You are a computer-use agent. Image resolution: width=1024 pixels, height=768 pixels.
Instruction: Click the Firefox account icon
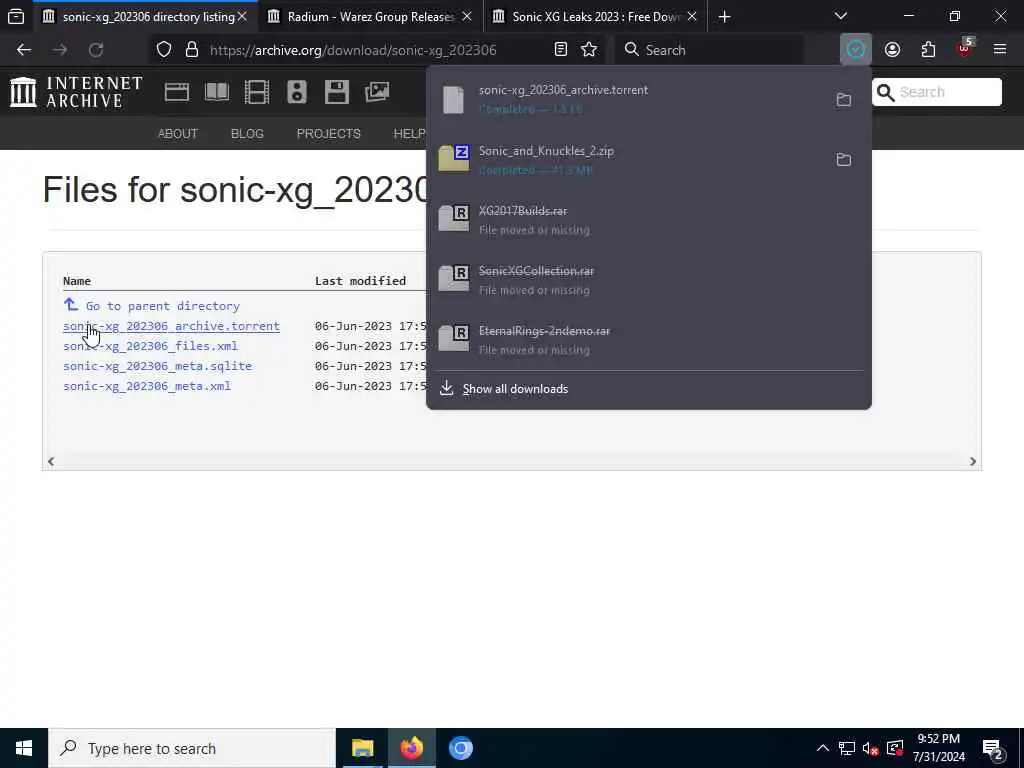pyautogui.click(x=892, y=50)
